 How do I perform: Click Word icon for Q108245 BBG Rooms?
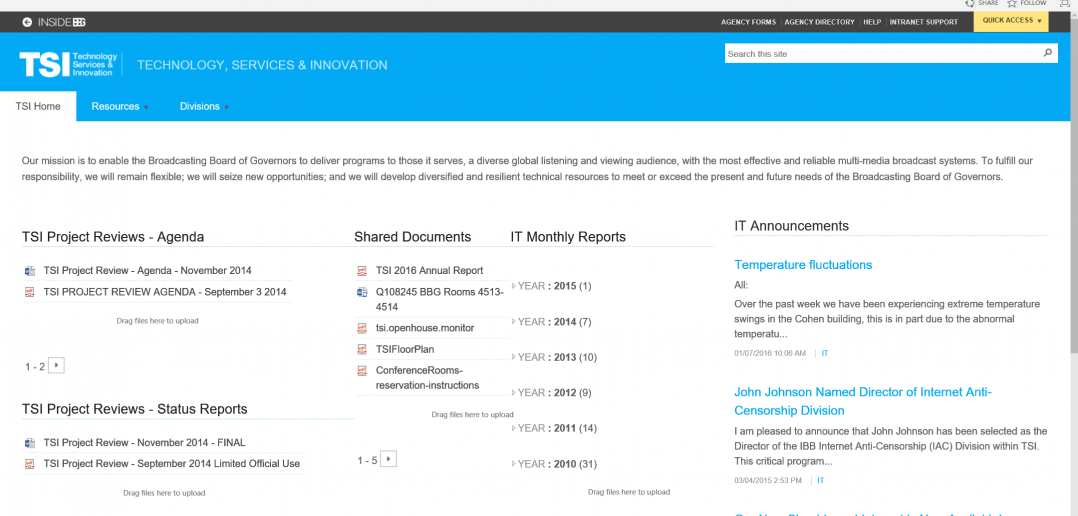coord(362,292)
